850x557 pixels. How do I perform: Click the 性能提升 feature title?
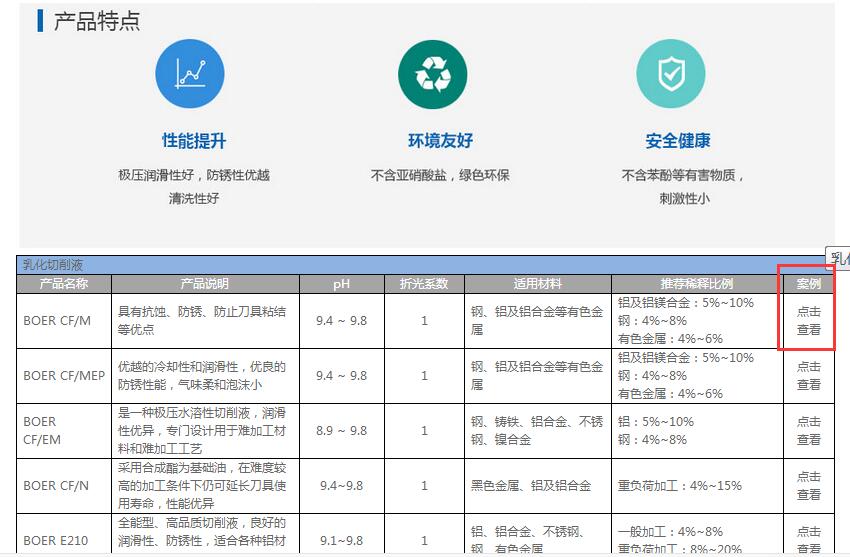tap(194, 141)
